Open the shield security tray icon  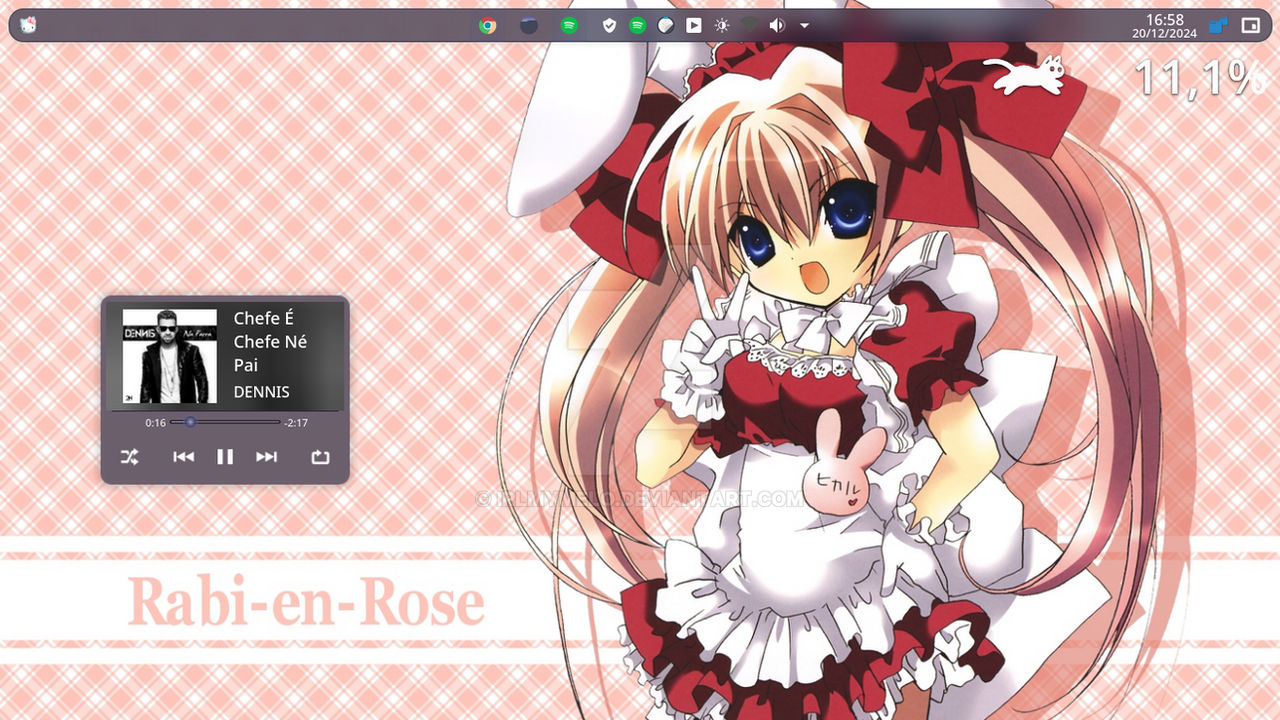(609, 26)
